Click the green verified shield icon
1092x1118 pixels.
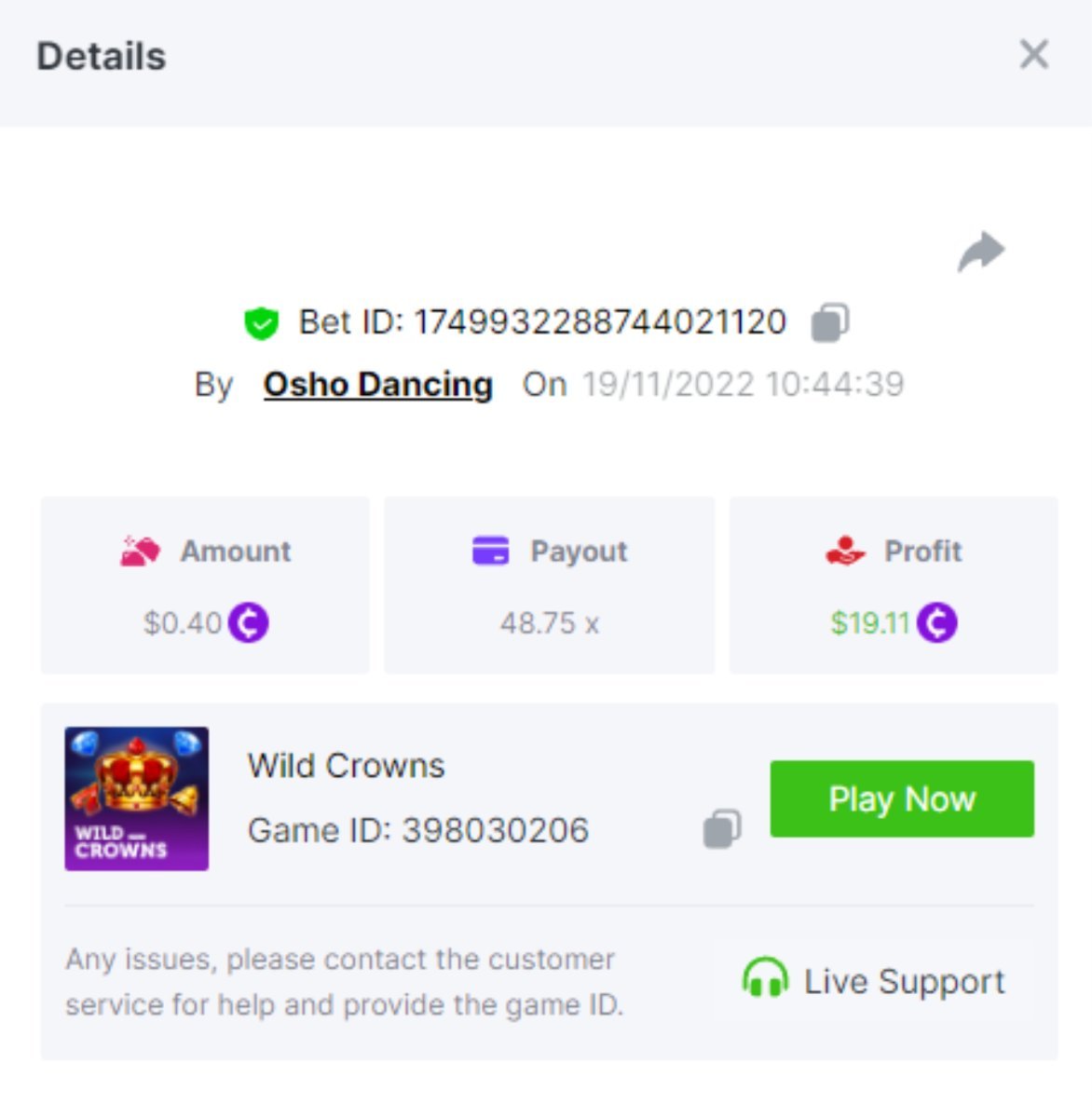(261, 323)
